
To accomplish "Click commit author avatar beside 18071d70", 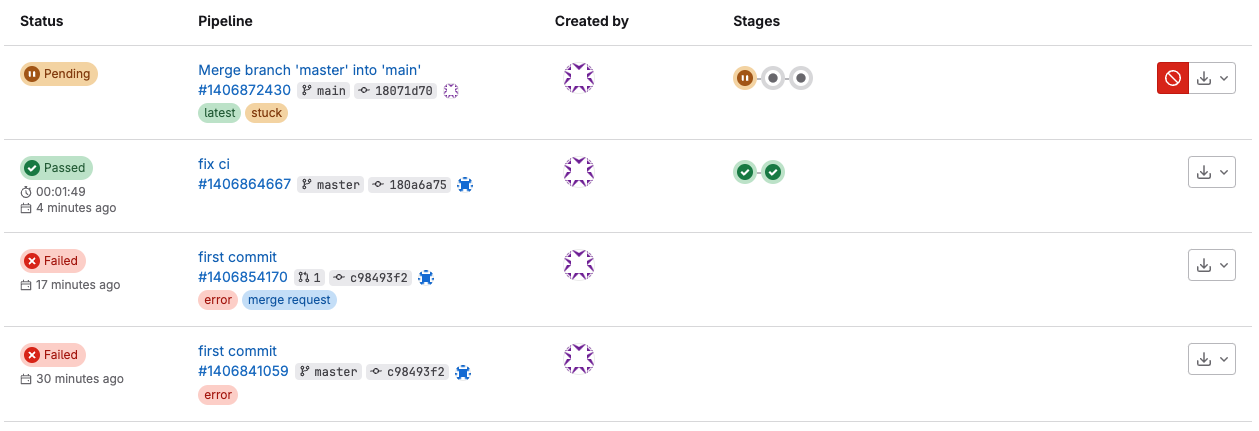I will [451, 91].
